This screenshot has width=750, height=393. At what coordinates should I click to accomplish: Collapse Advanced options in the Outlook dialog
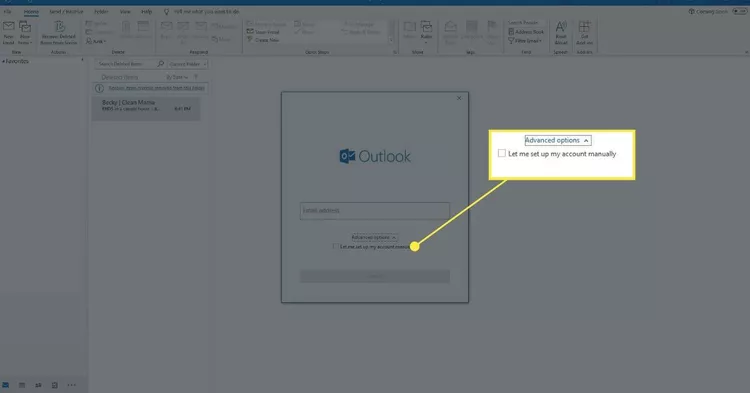(374, 237)
